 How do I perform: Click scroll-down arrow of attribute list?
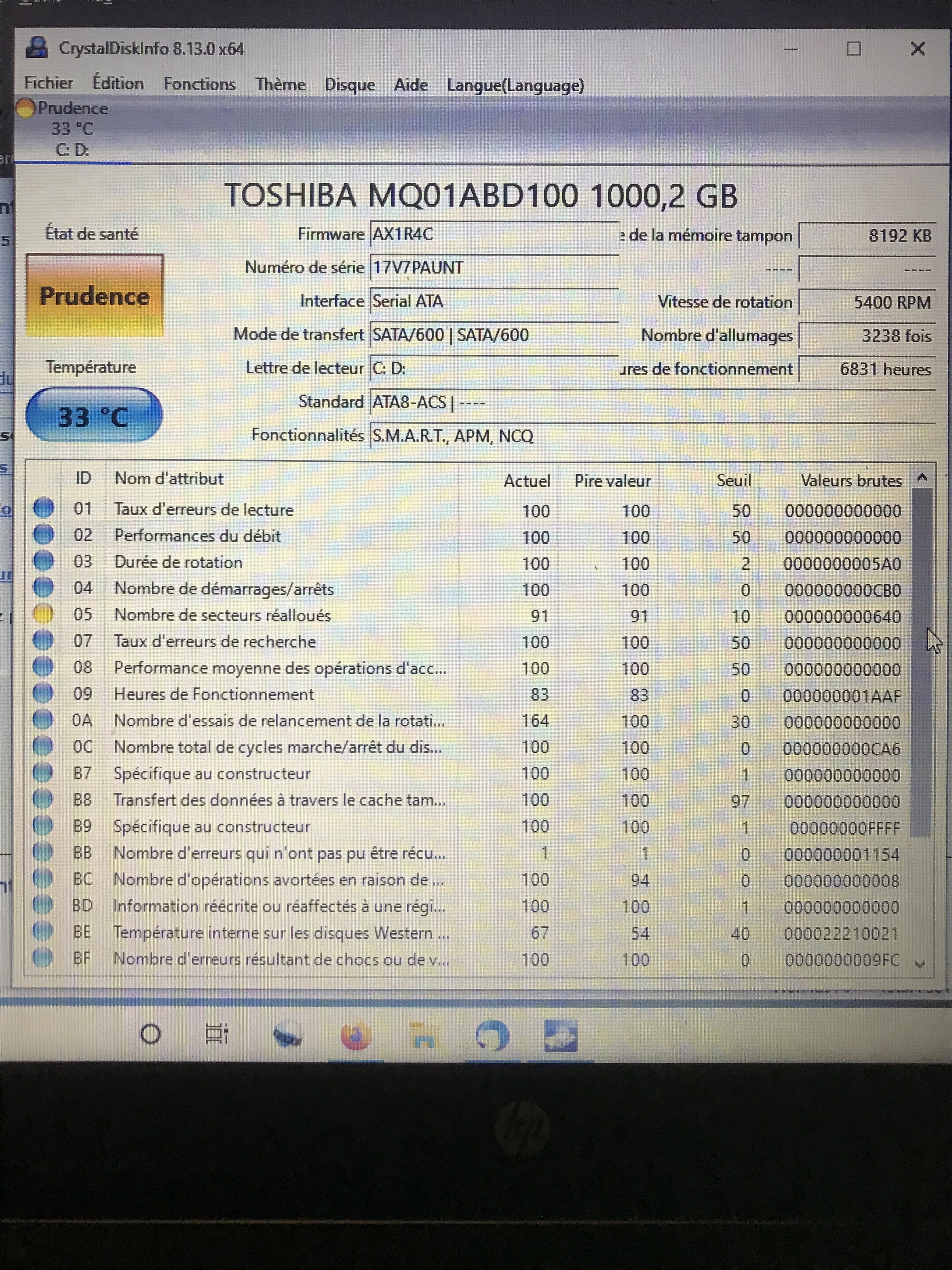920,964
